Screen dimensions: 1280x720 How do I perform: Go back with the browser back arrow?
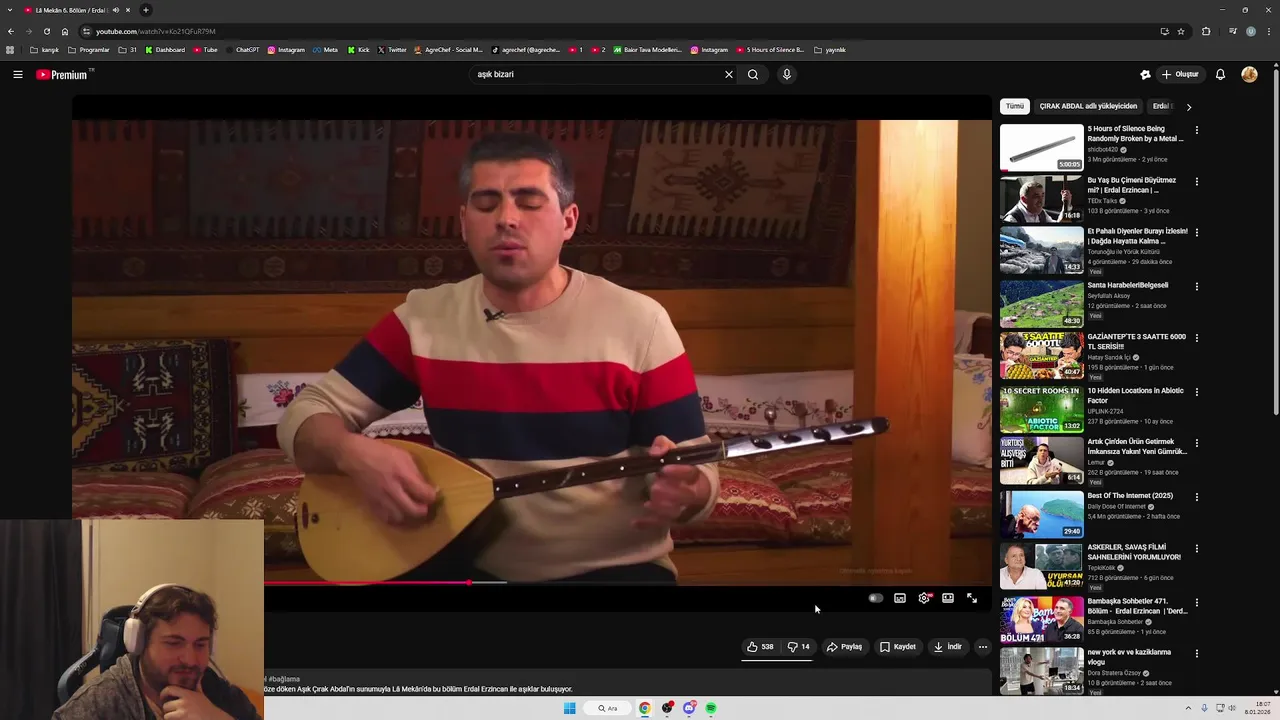(11, 31)
